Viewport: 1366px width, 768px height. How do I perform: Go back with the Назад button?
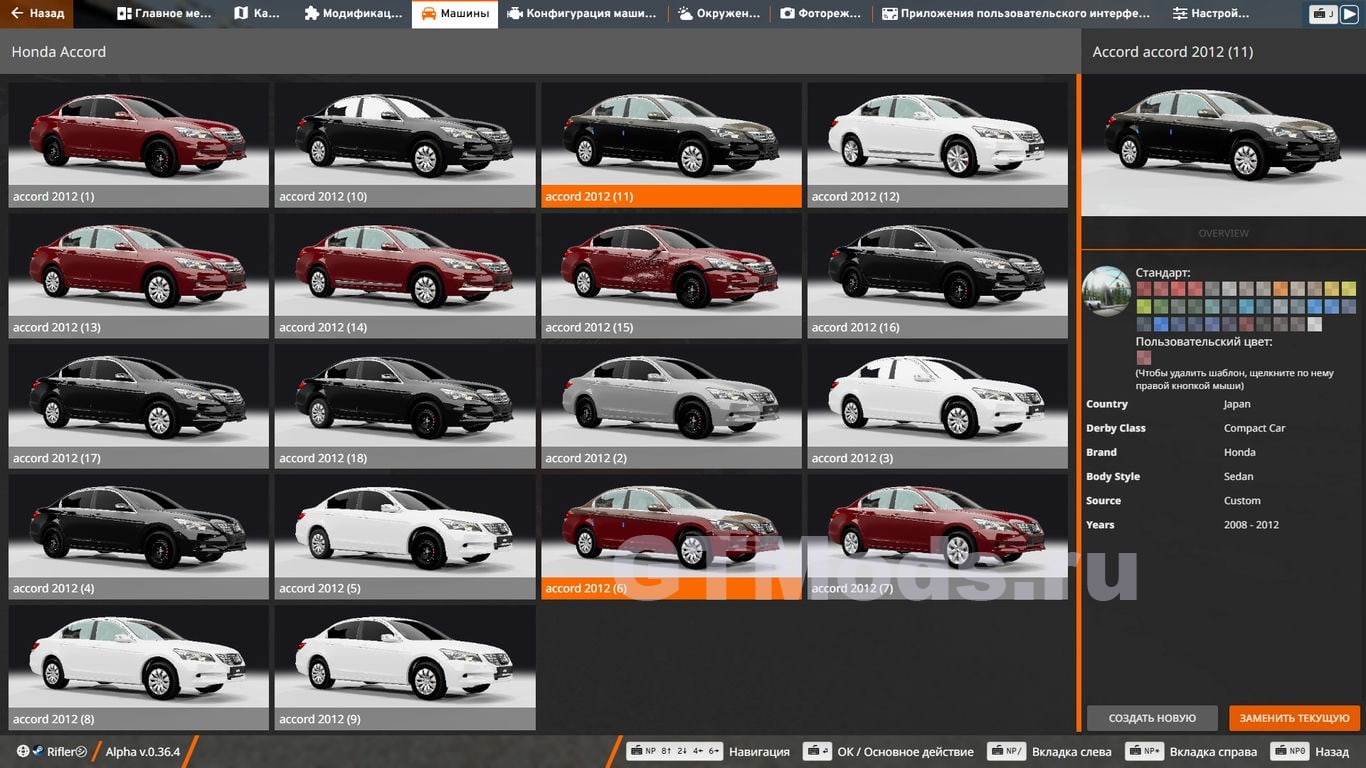37,14
